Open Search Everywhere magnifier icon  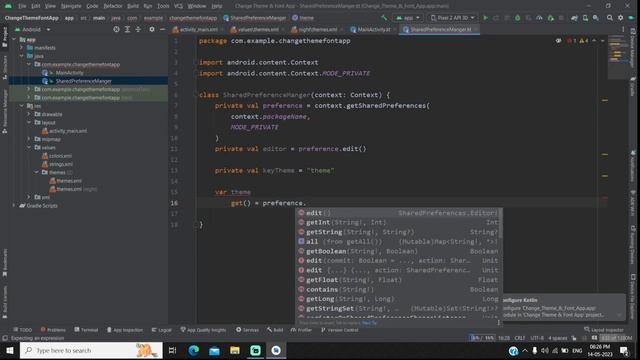tap(609, 18)
